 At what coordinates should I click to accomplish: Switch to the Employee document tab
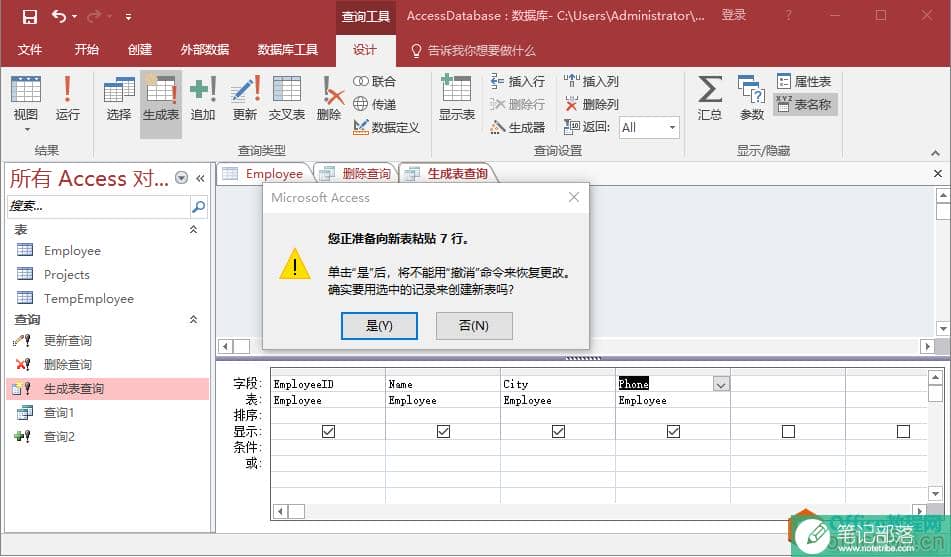point(264,174)
